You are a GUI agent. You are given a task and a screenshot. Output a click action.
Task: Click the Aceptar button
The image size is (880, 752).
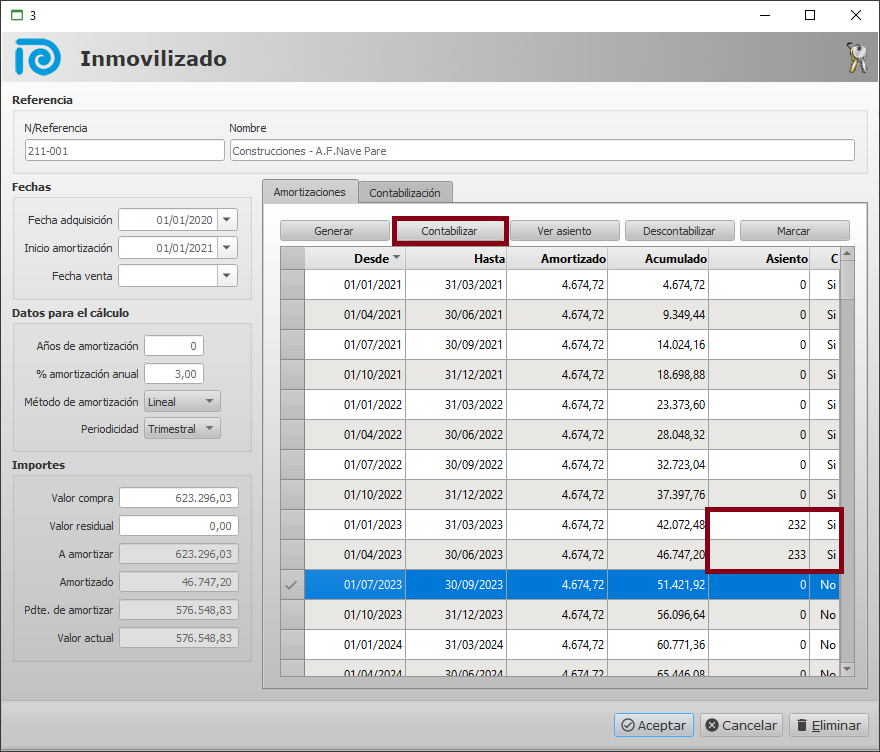coord(653,725)
